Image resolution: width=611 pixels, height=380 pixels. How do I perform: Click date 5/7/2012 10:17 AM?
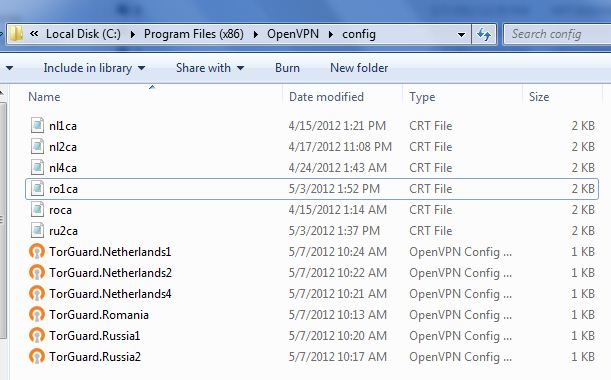[x=338, y=357]
